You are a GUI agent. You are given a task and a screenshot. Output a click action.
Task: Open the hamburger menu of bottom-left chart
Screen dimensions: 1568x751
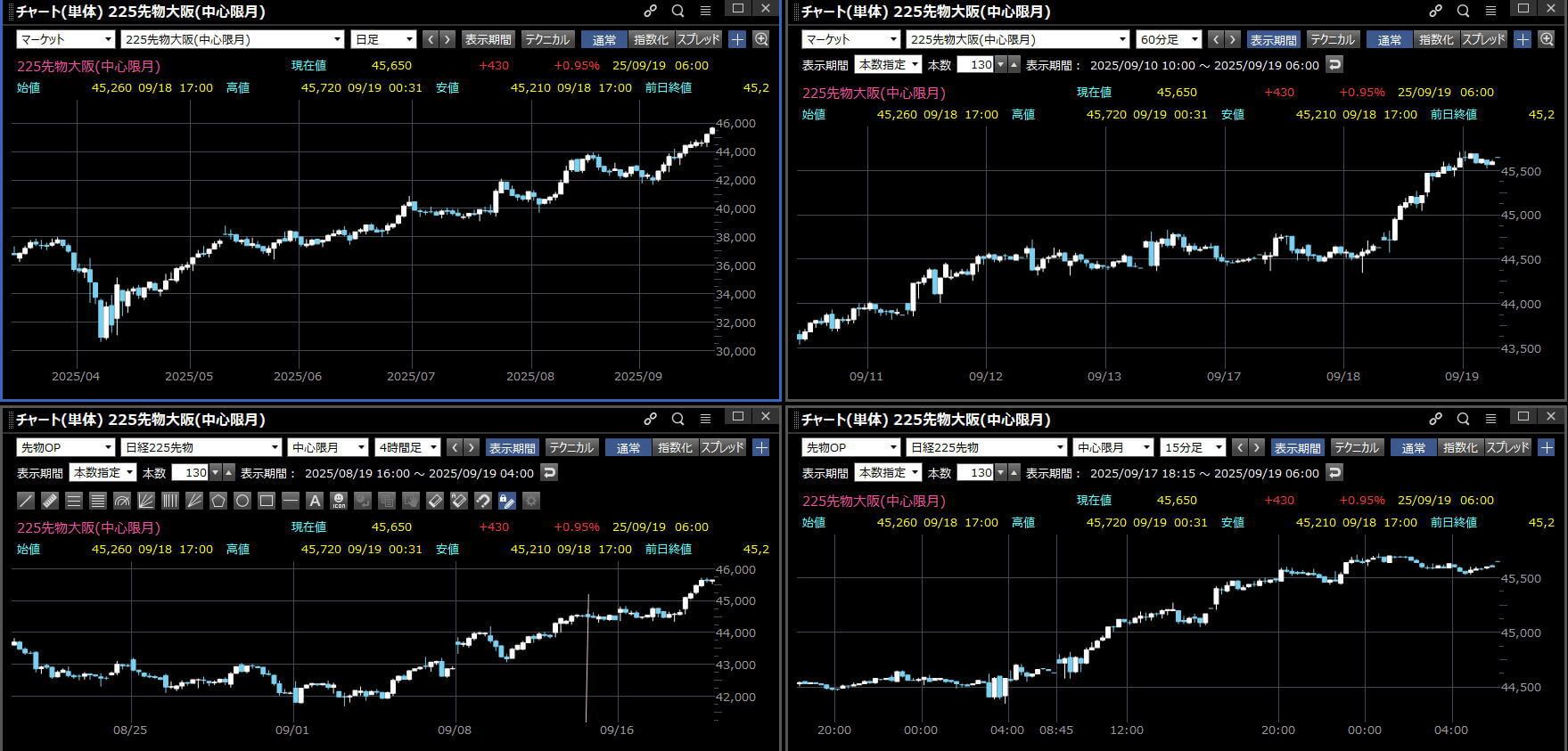pos(705,419)
